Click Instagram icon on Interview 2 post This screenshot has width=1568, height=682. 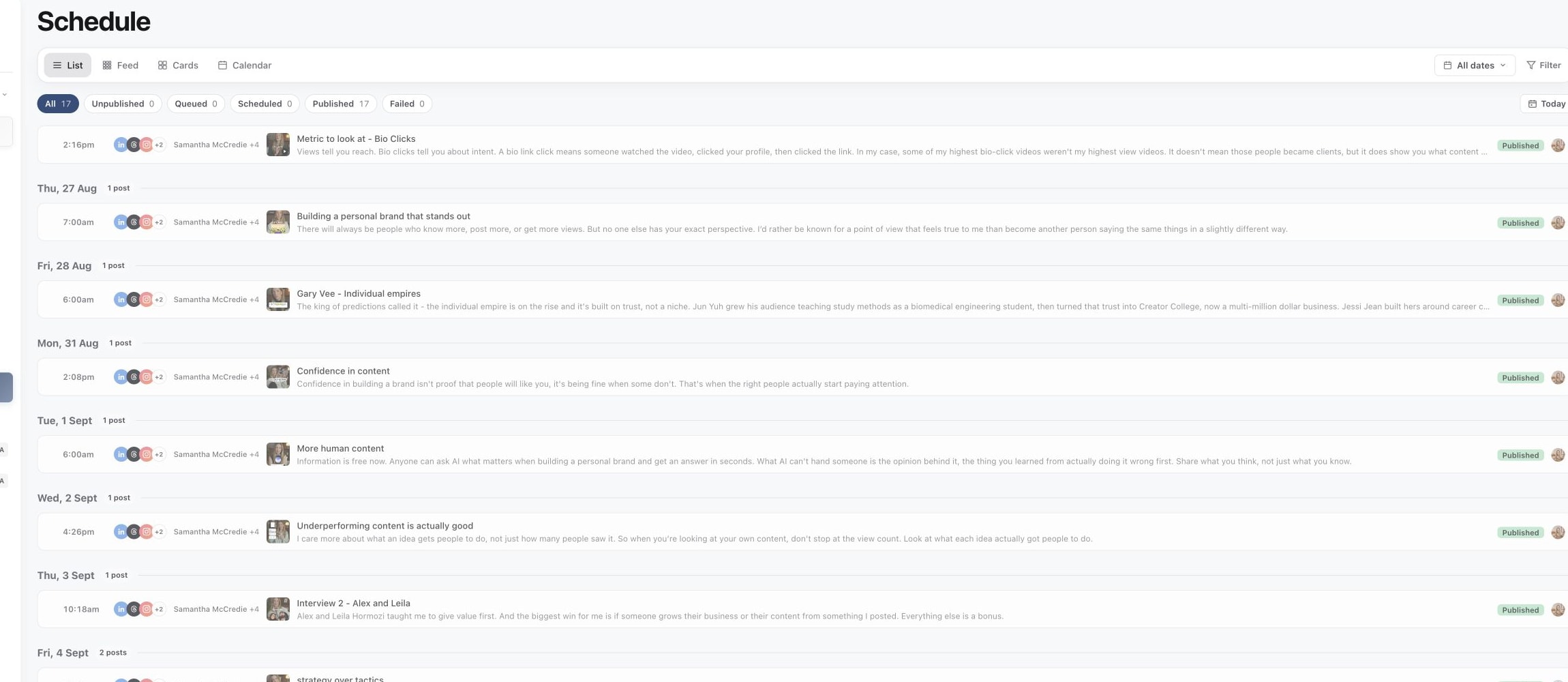point(146,609)
